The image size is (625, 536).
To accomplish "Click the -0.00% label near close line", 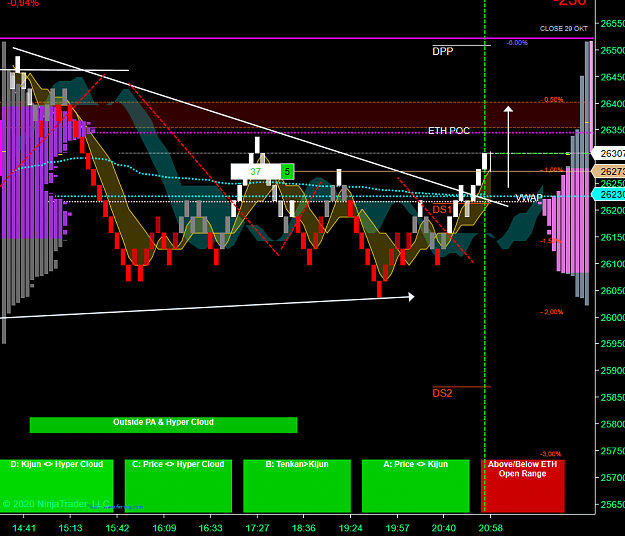I will point(517,43).
